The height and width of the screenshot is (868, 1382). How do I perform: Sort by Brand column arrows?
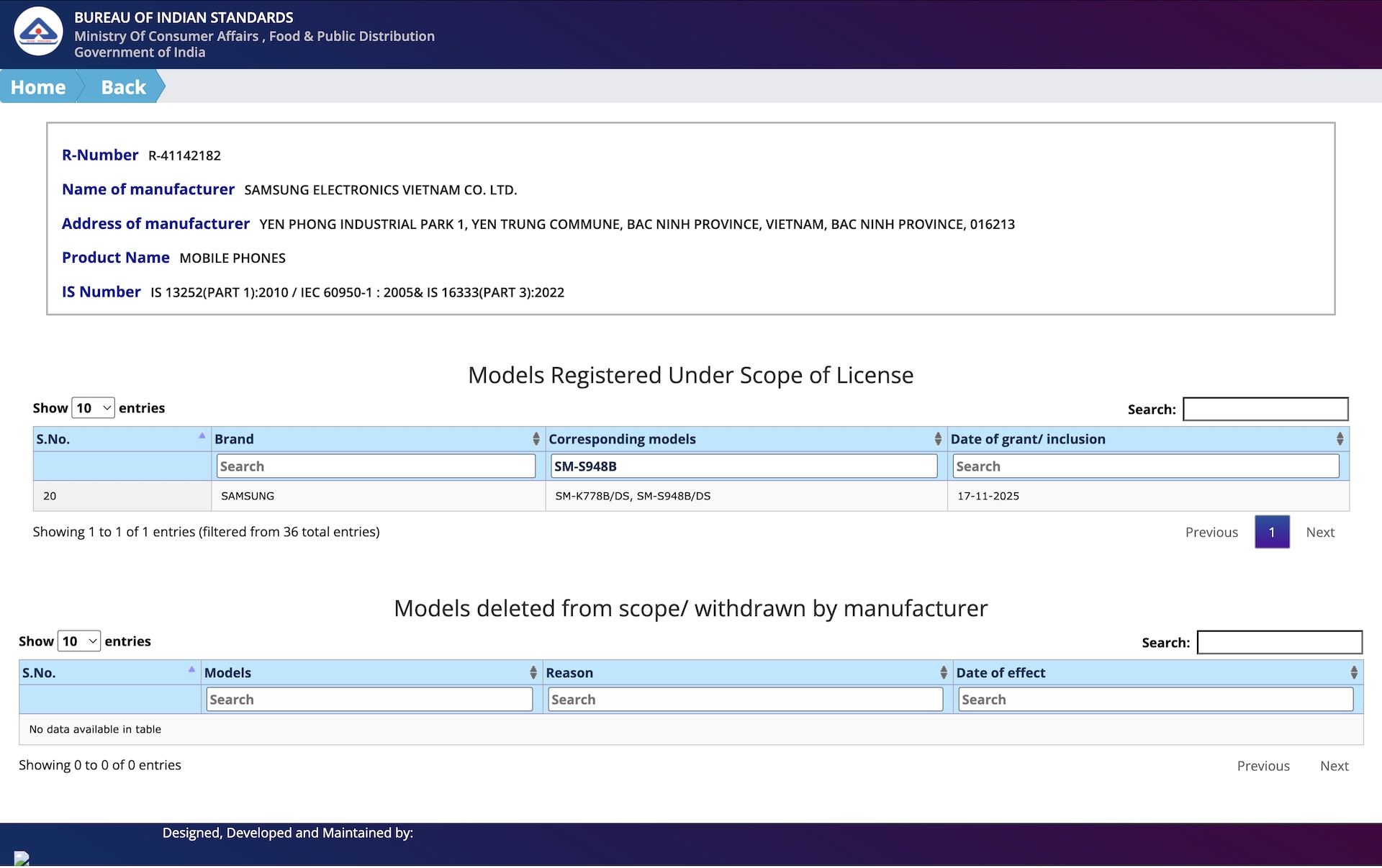(536, 439)
